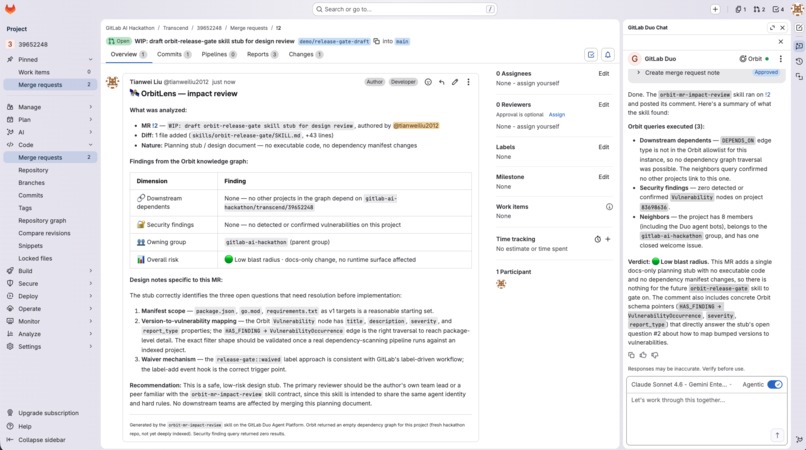This screenshot has height=450, width=806.
Task: Switch to the Pipelines tab
Action: (219, 55)
